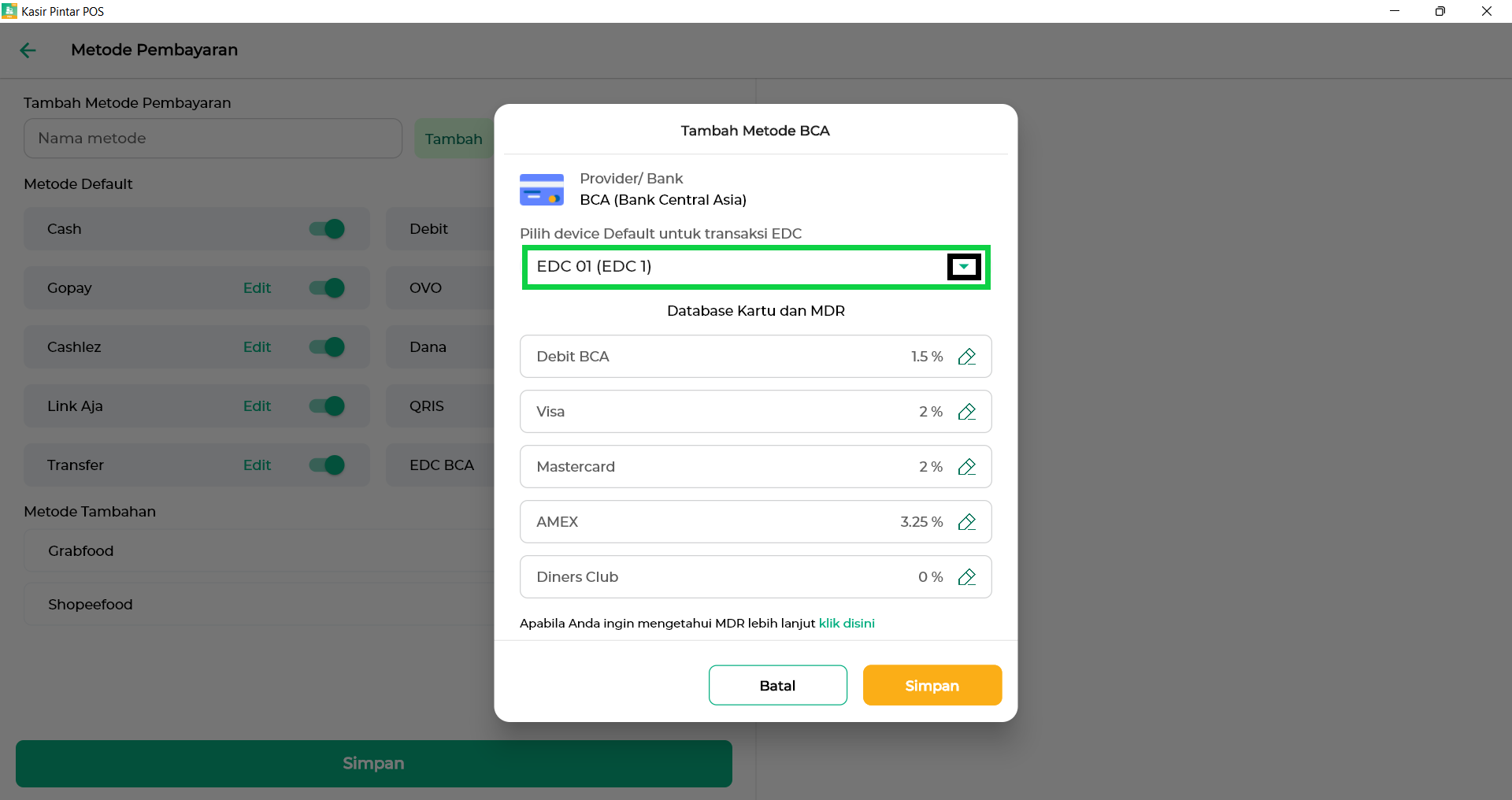Click the orange Simpan button
This screenshot has height=800, width=1512.
pyautogui.click(x=932, y=685)
